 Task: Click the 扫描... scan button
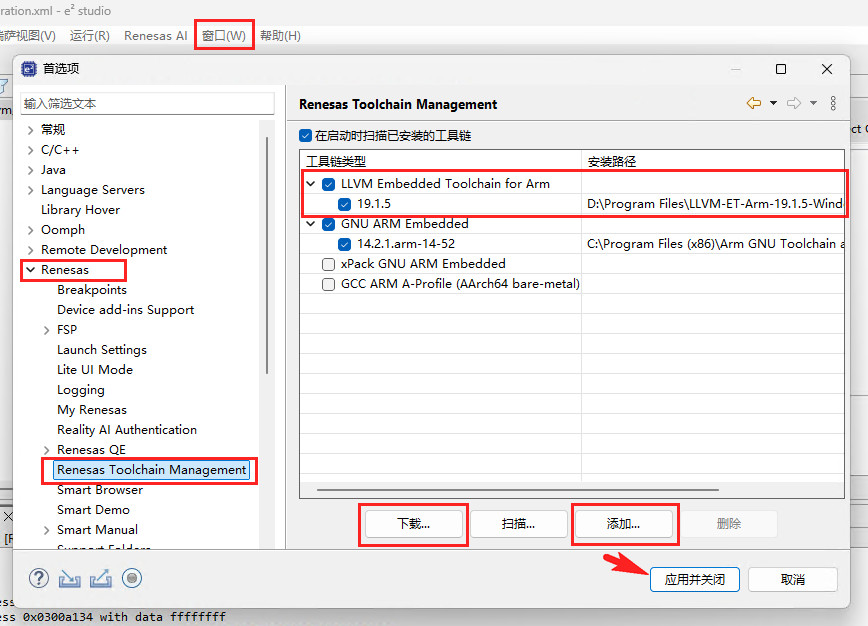point(519,524)
